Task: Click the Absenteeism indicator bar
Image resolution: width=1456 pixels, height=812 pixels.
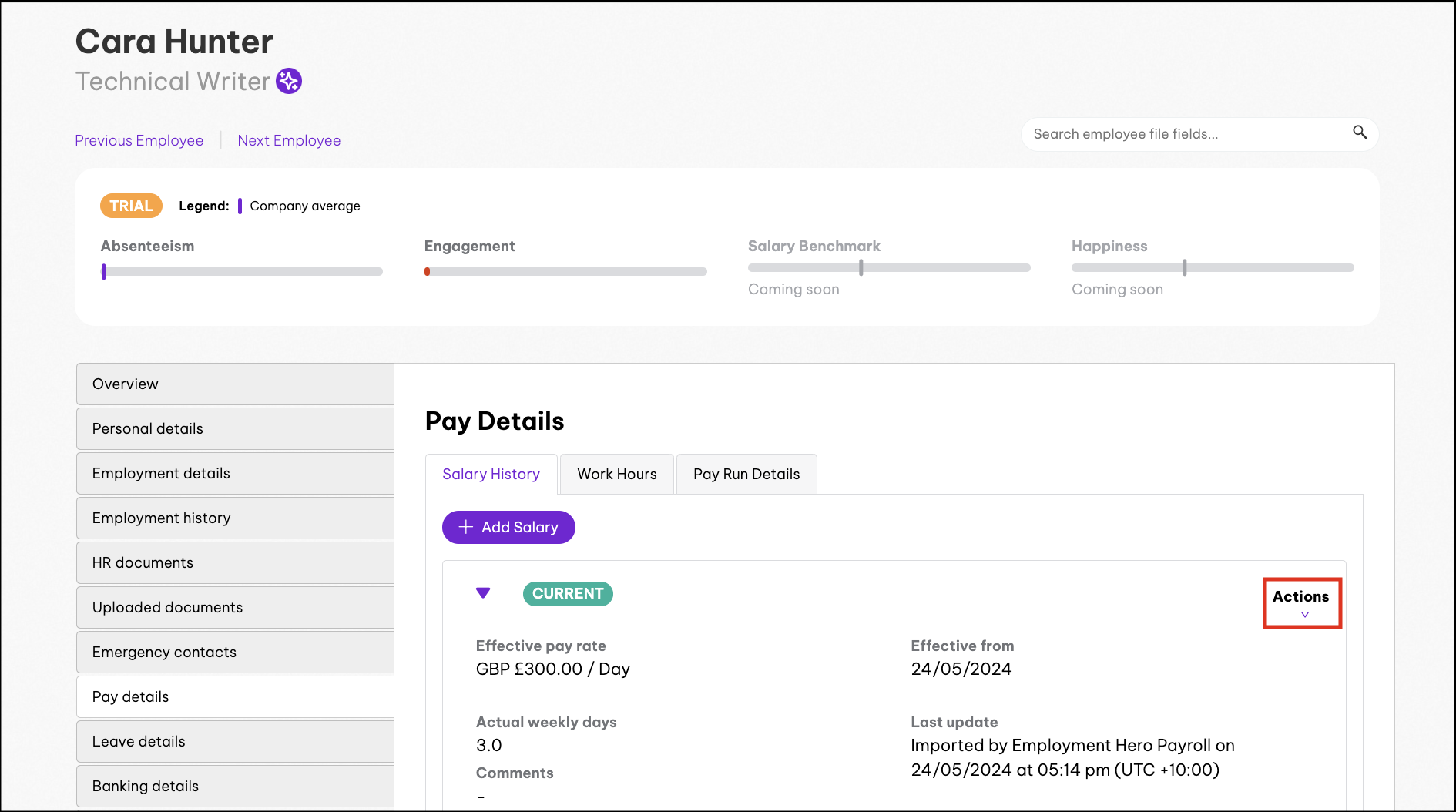Action: pos(242,271)
